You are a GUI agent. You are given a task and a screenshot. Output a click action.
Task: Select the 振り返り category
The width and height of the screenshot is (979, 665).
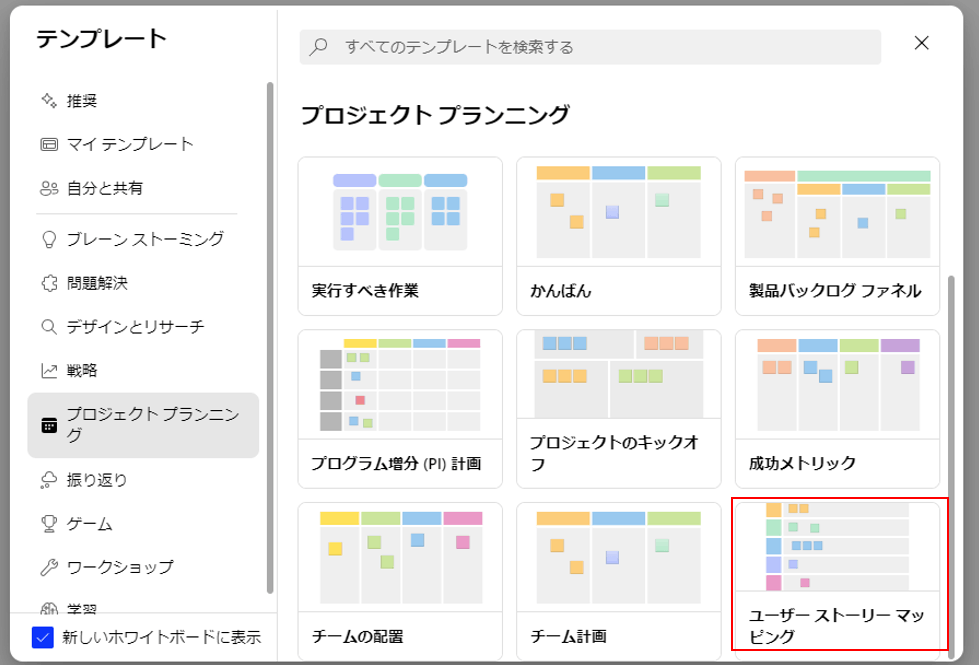[143, 480]
